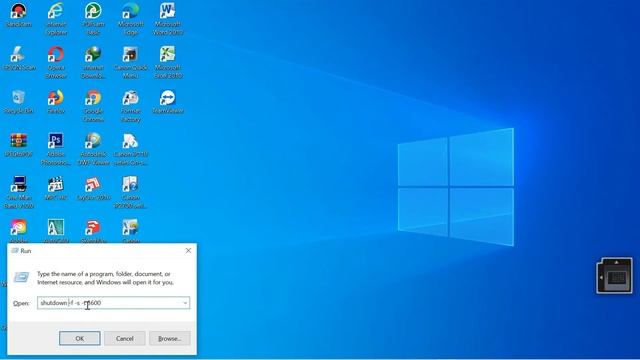Click OK in the Run dialog

pyautogui.click(x=80, y=338)
